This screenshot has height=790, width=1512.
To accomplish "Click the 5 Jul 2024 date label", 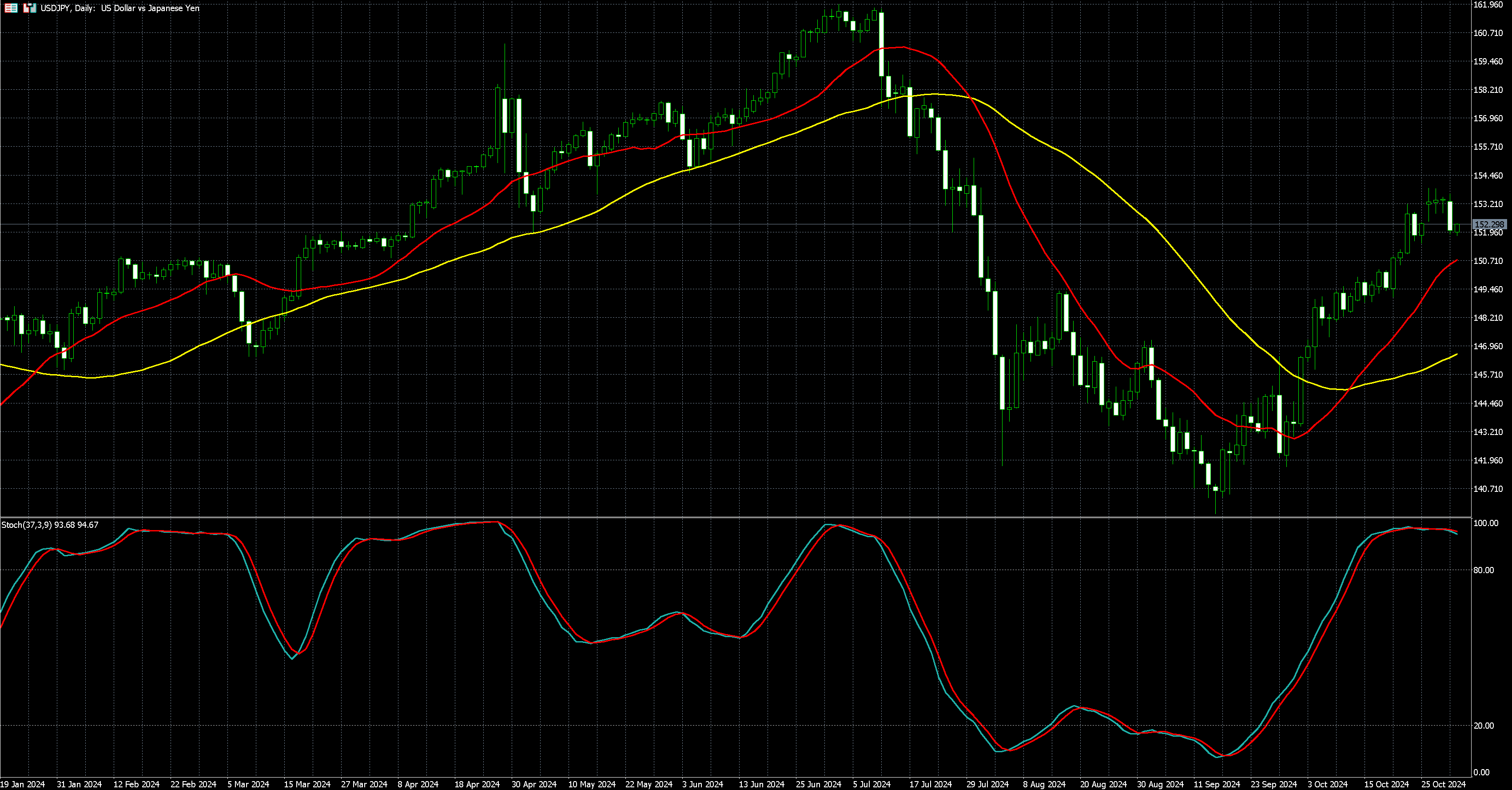I will click(871, 784).
